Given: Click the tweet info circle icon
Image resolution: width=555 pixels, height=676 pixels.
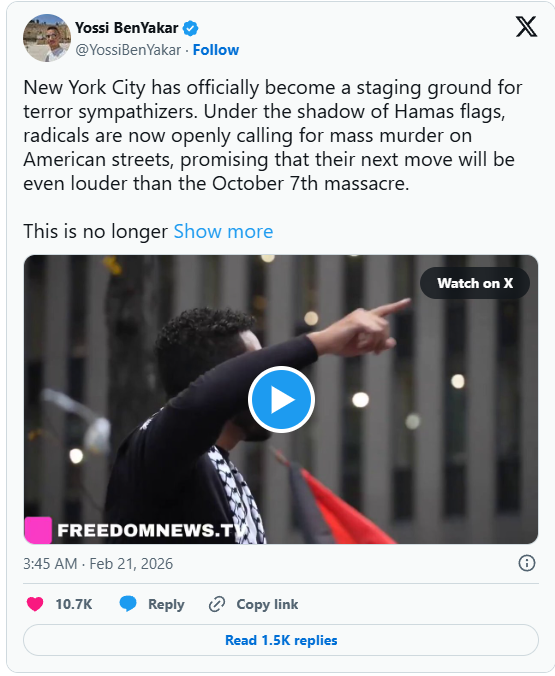Looking at the screenshot, I should pos(526,563).
